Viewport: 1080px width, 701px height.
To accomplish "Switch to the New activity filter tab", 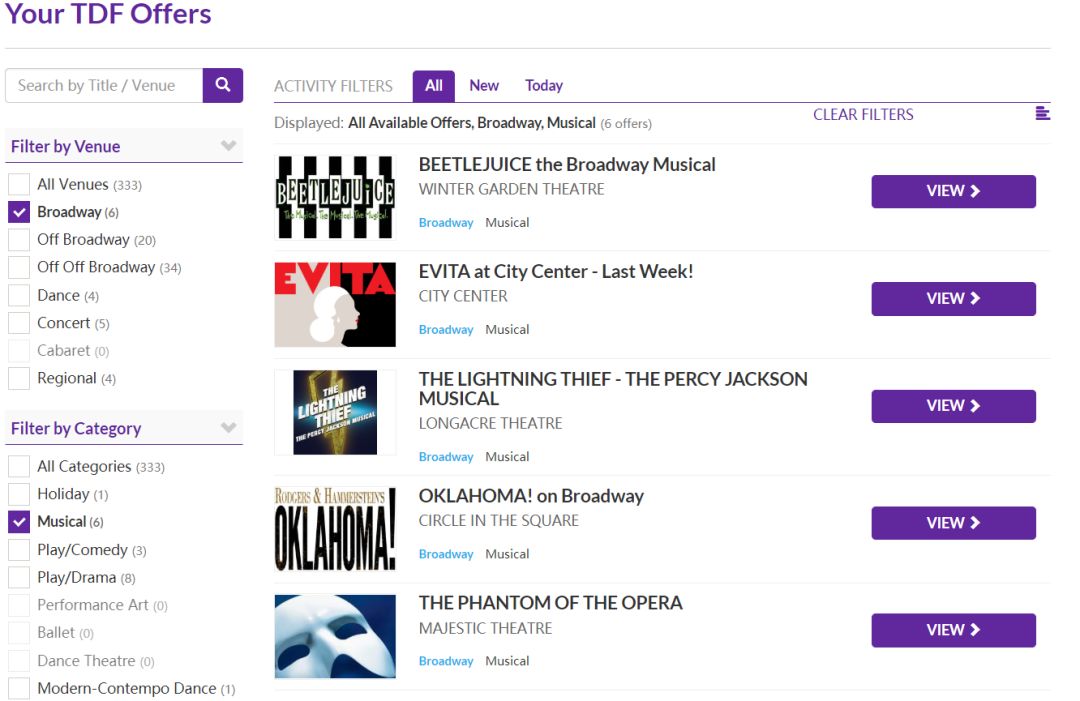I will 484,85.
